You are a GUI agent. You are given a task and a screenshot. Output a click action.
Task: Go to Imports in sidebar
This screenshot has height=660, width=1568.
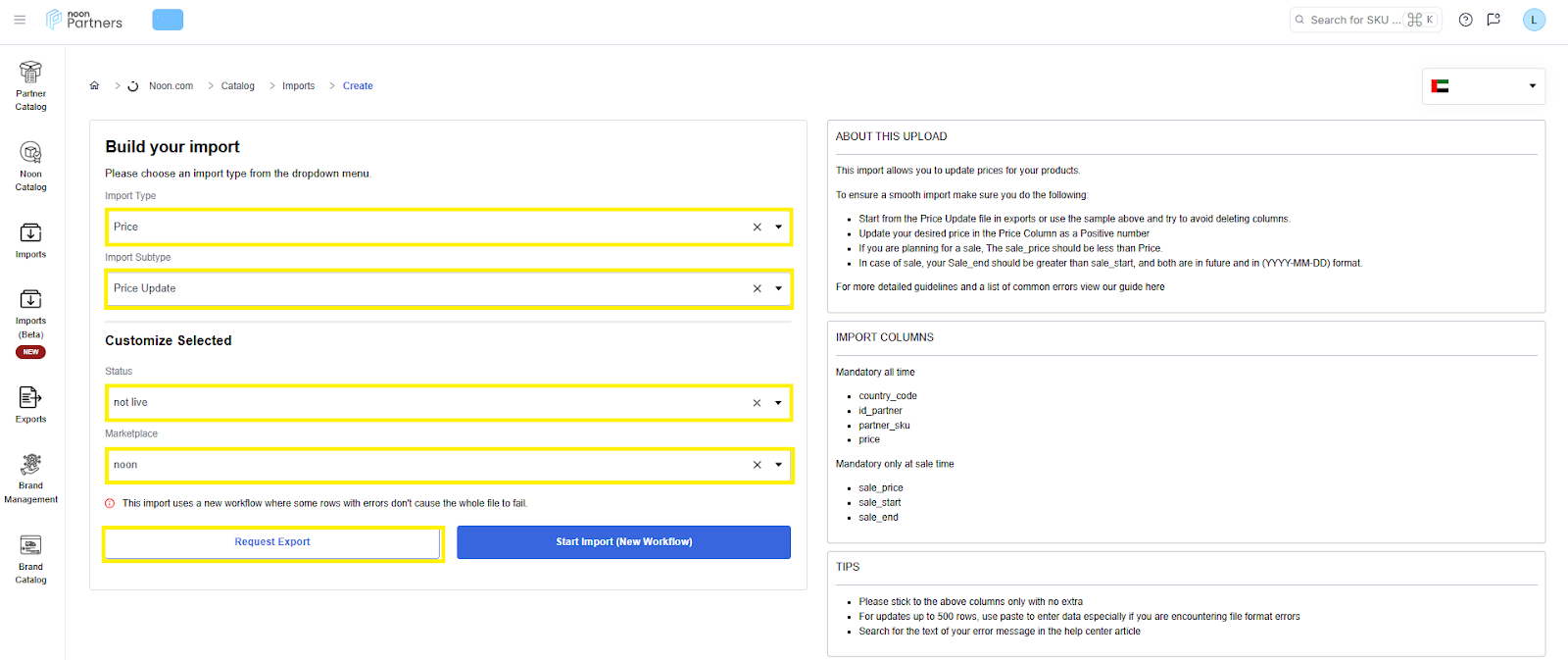[30, 240]
